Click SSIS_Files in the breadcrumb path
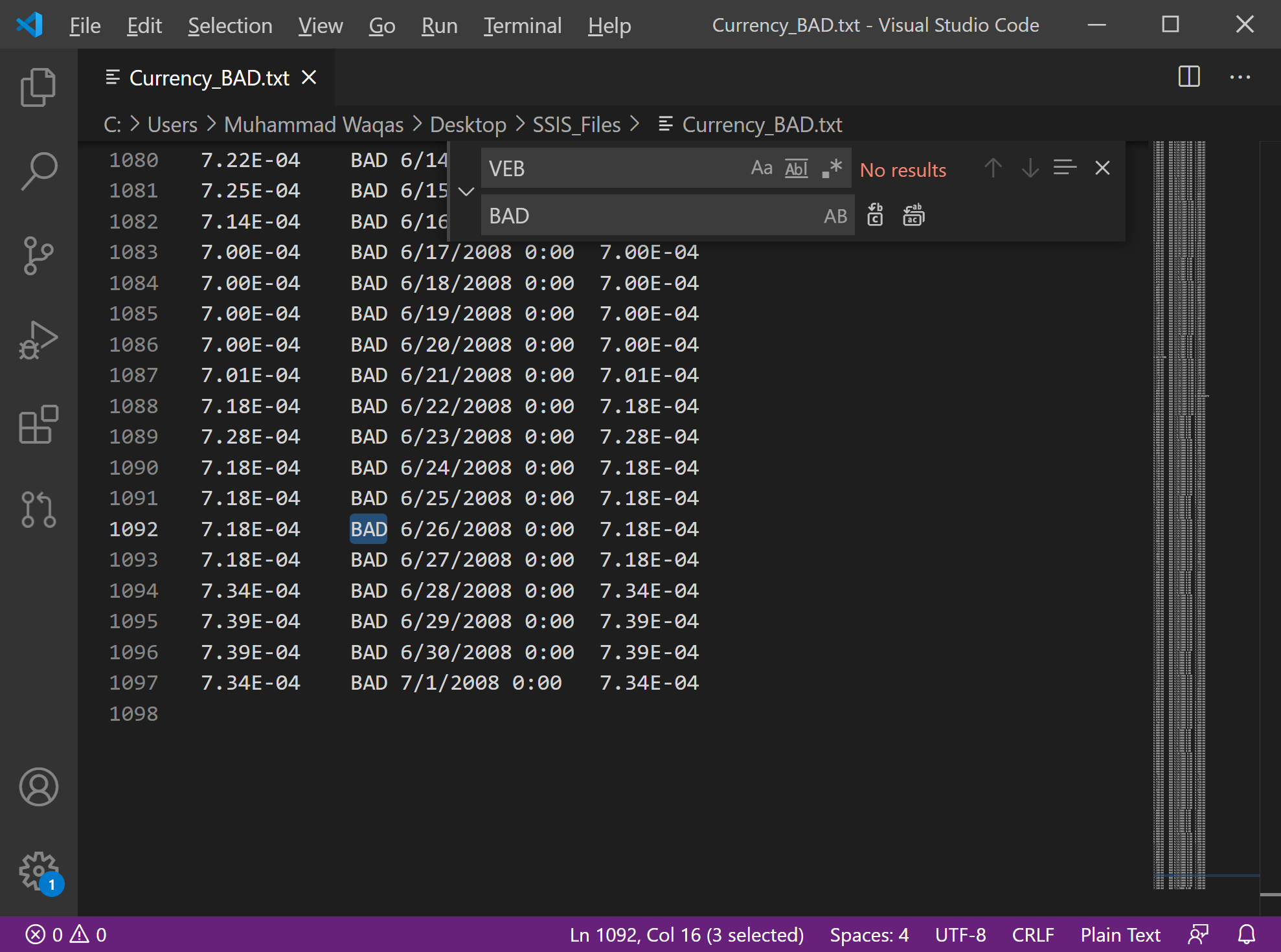The image size is (1281, 952). point(576,124)
